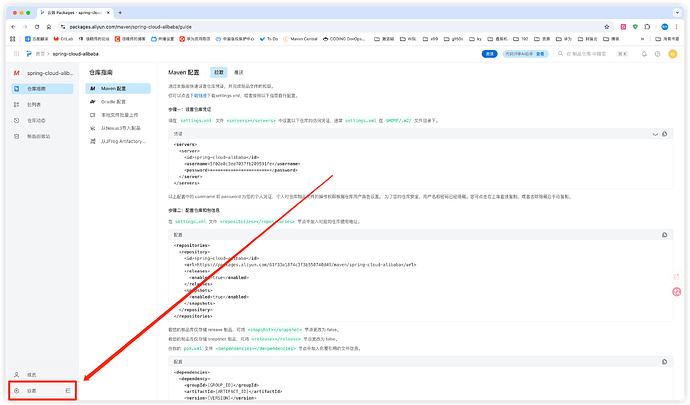This screenshot has width=690, height=405.
Task: Open the help question-mark icon in header
Action: 657,54
